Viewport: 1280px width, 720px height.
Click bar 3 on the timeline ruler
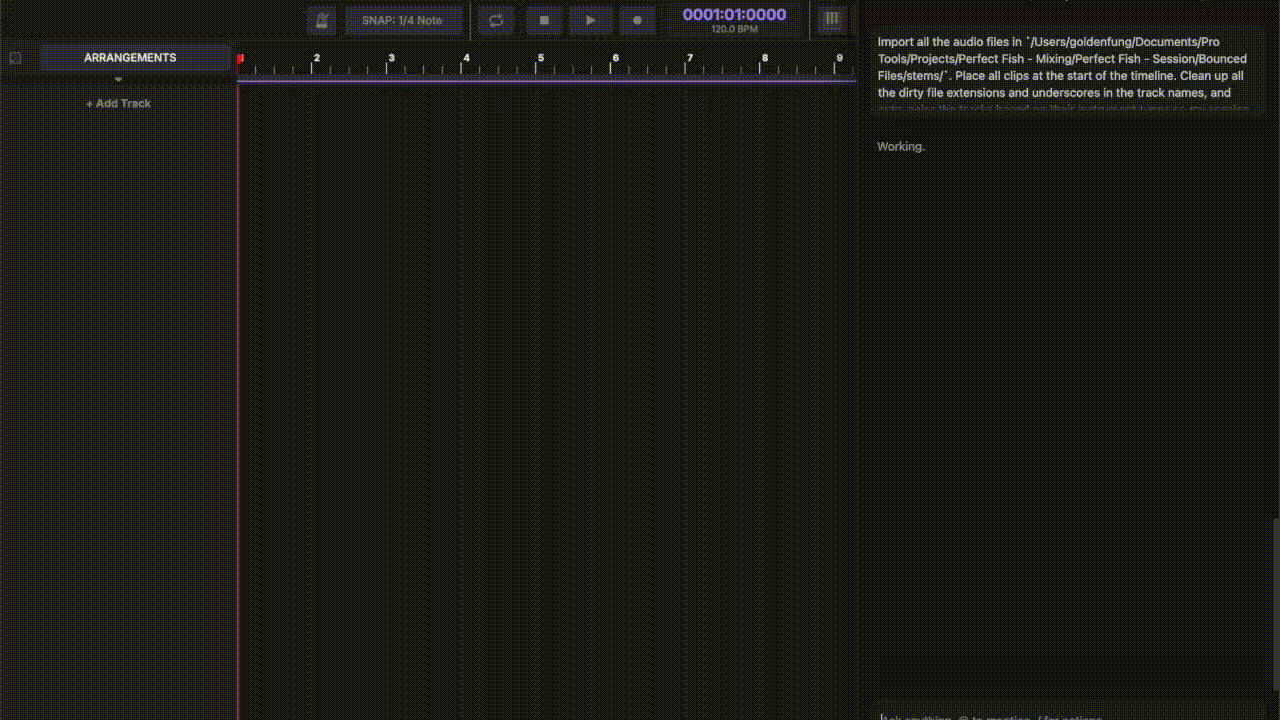pyautogui.click(x=391, y=58)
